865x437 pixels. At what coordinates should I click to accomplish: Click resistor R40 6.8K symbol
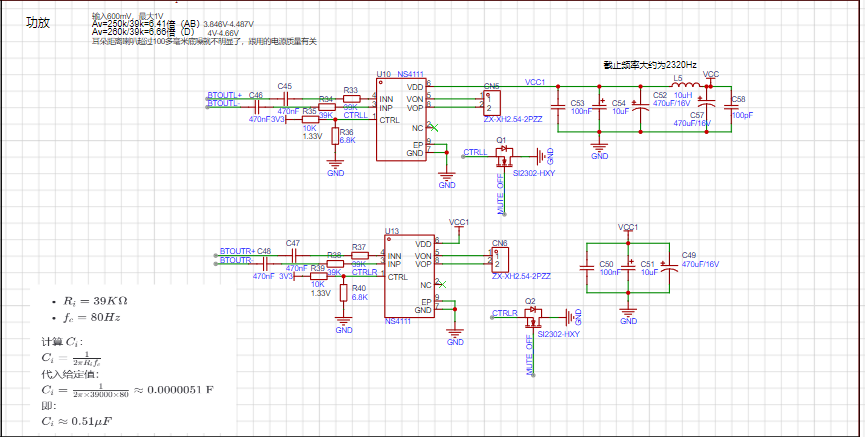[343, 292]
